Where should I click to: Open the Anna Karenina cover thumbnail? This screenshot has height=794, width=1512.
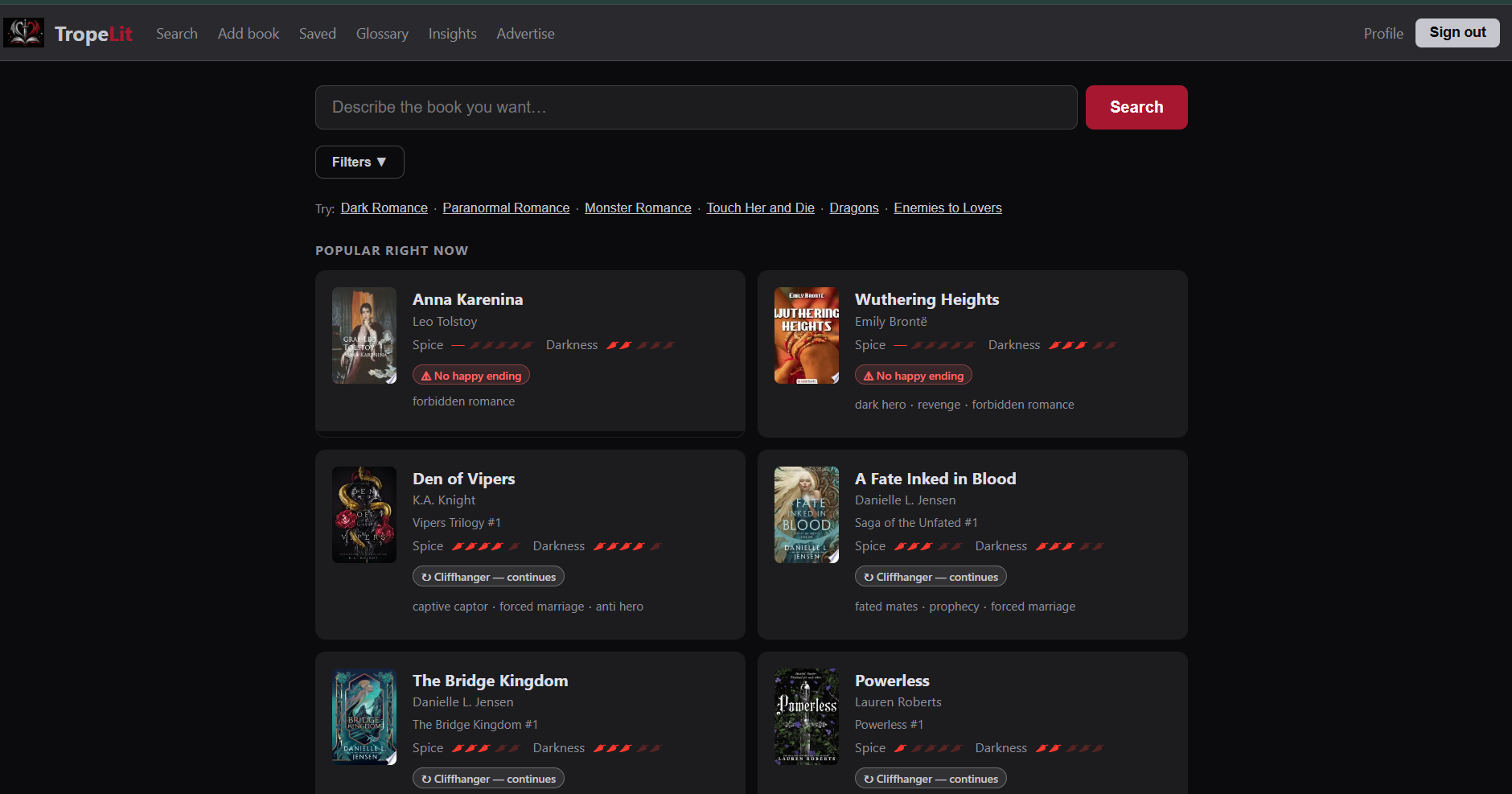pyautogui.click(x=364, y=335)
